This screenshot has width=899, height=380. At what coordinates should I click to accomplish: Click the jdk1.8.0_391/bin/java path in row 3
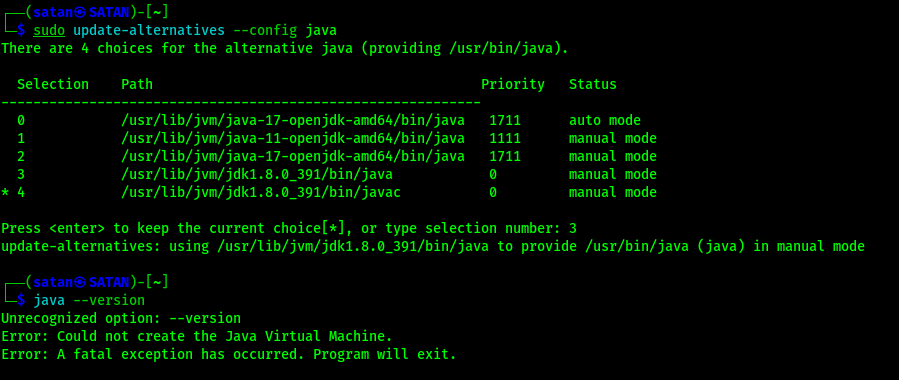[x=256, y=175]
